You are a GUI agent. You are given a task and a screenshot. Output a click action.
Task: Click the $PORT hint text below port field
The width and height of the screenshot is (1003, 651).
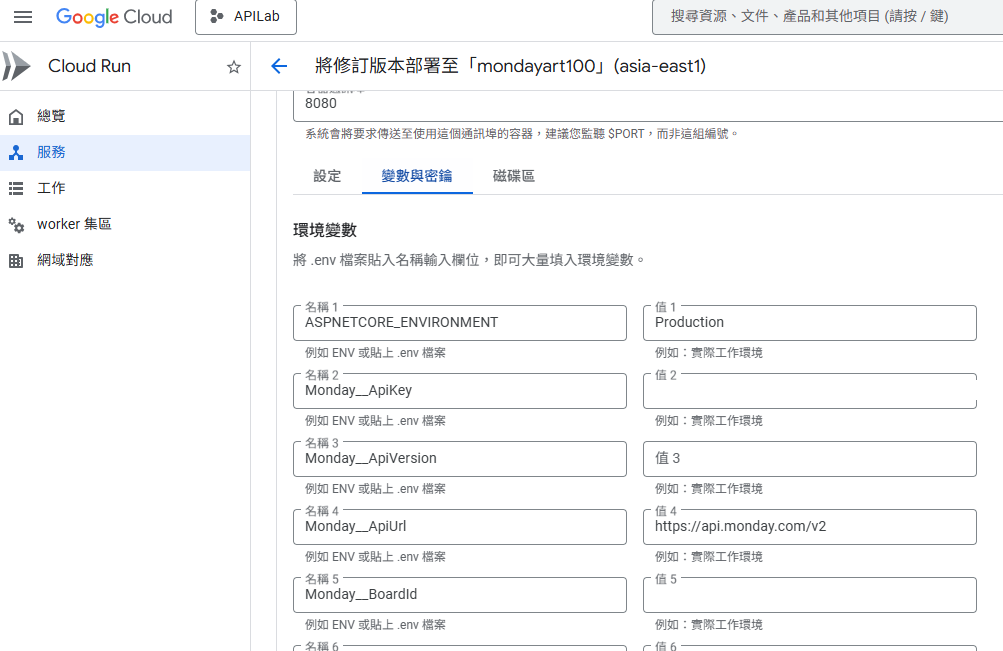coord(521,134)
